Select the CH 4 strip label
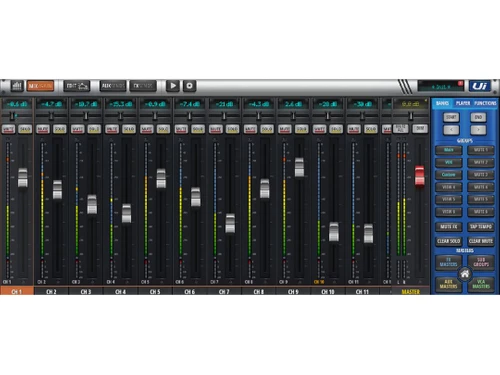The image size is (500, 375). (x=120, y=291)
